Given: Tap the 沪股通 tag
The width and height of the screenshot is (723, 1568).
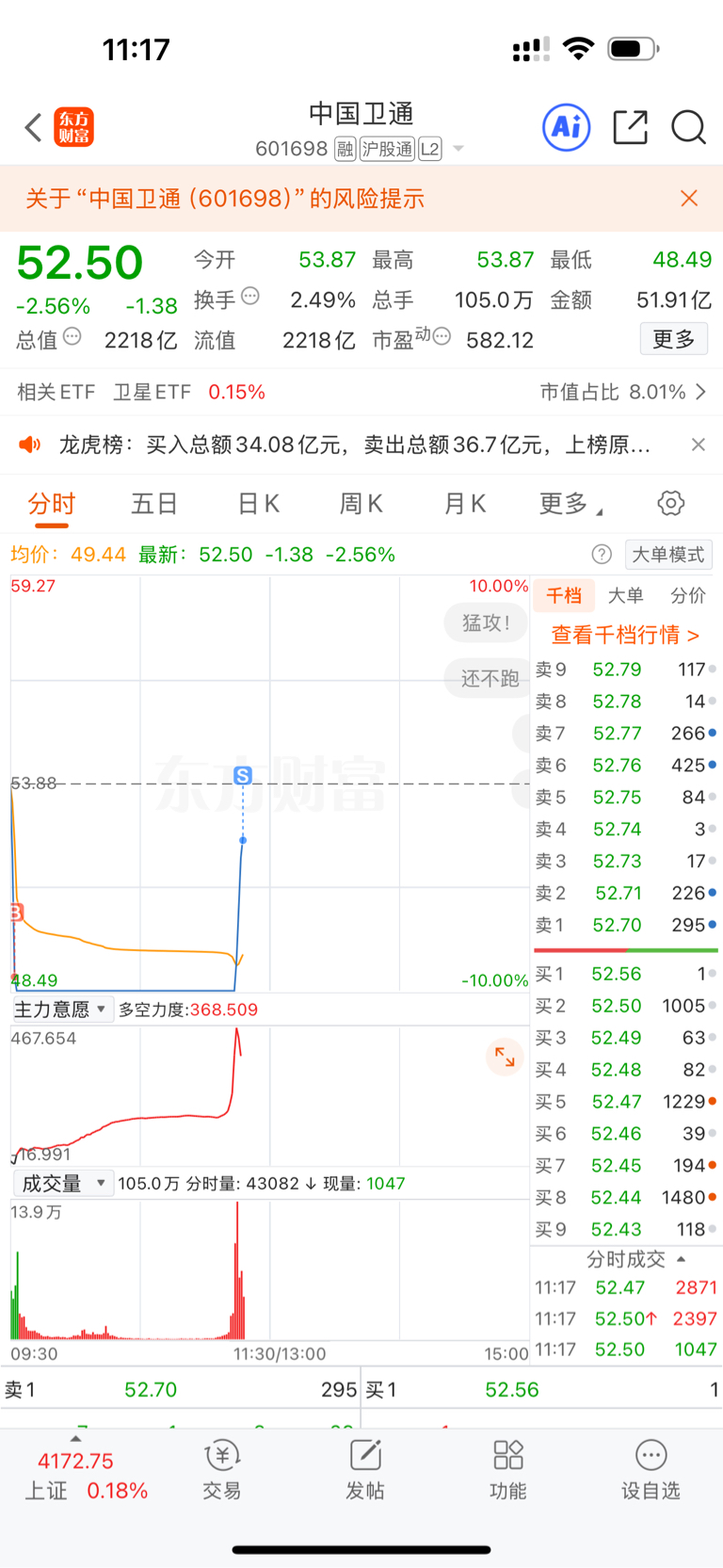Looking at the screenshot, I should coord(388,149).
